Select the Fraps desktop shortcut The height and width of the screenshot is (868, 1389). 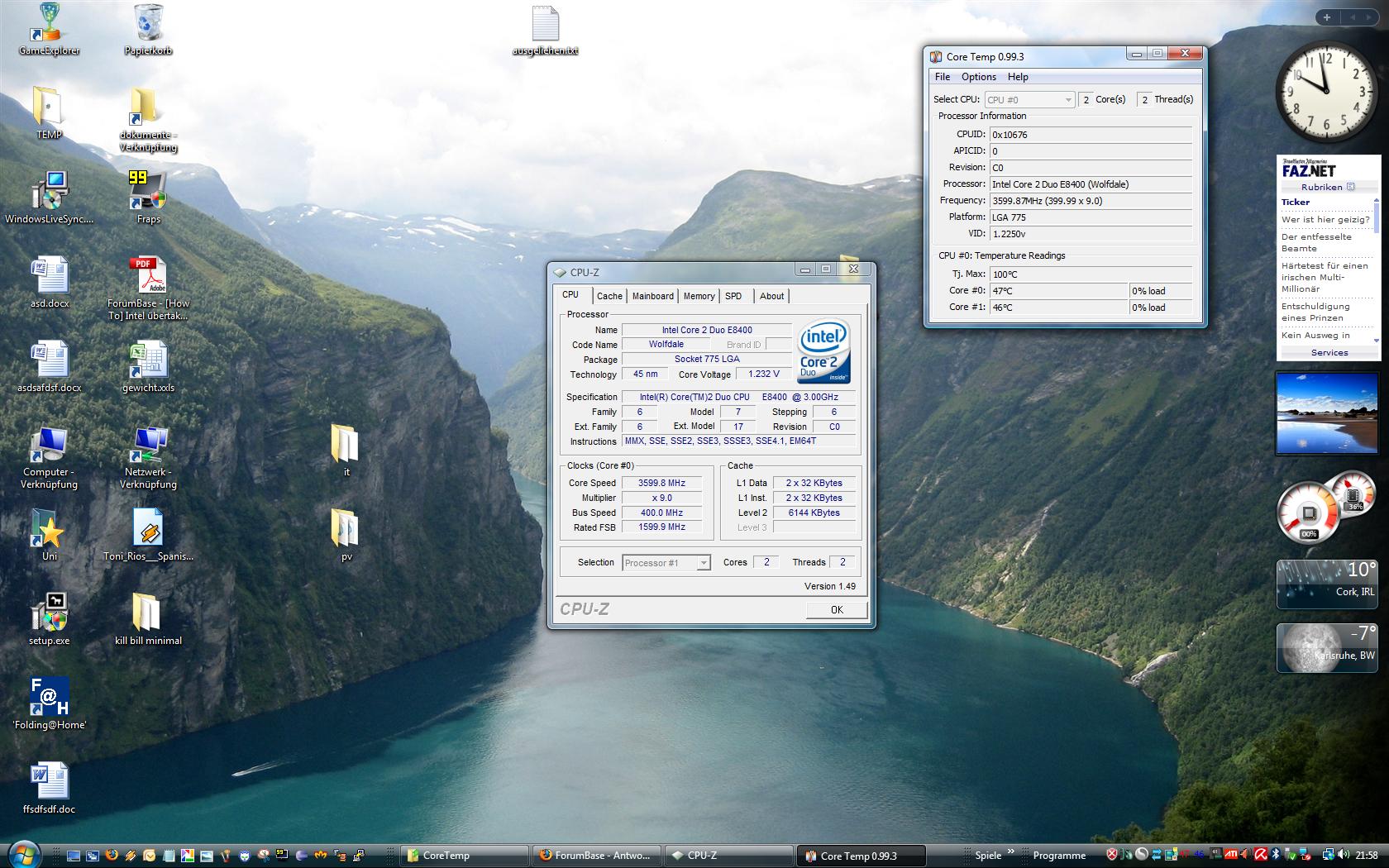coord(148,198)
